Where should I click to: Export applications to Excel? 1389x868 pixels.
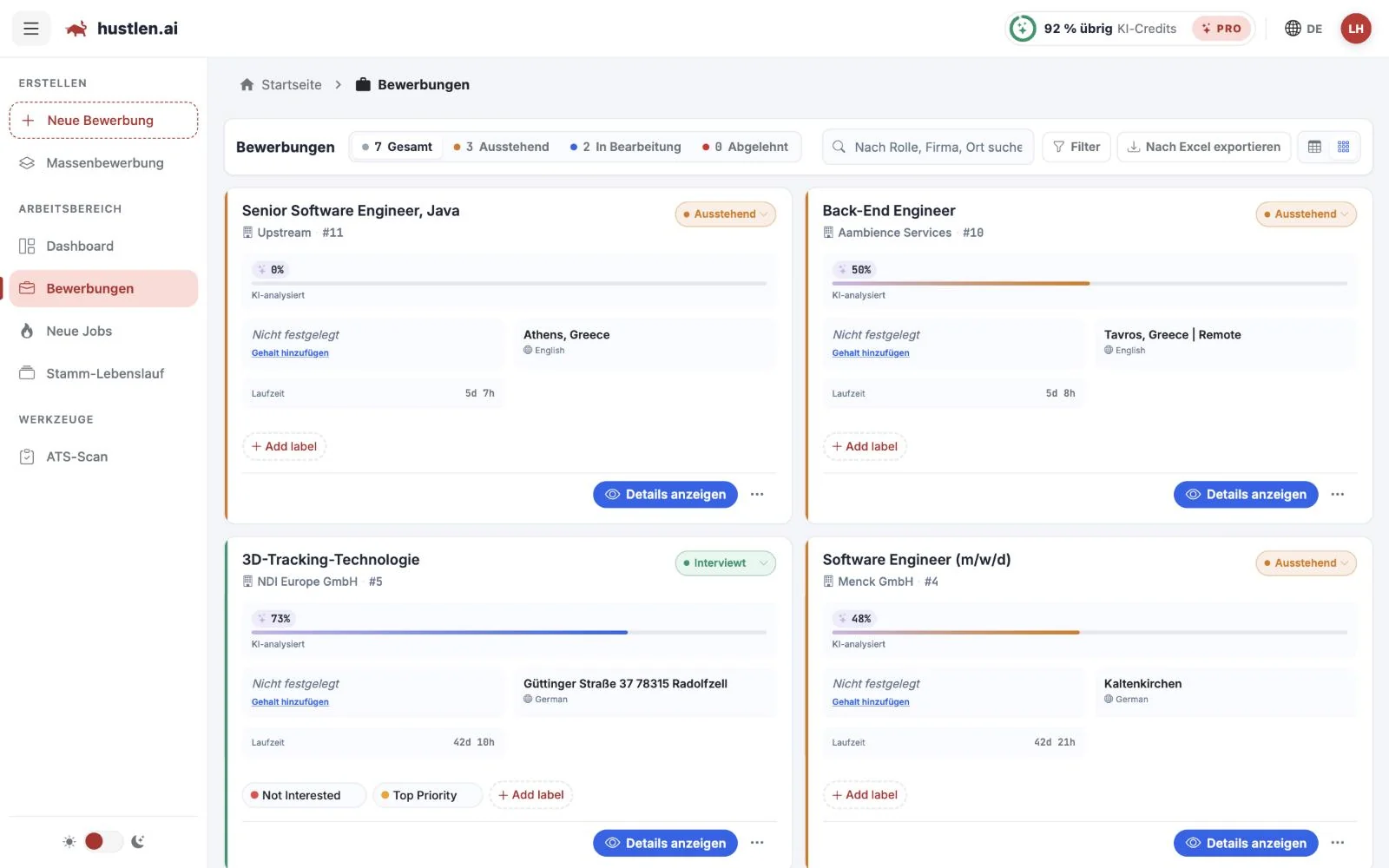1203,147
